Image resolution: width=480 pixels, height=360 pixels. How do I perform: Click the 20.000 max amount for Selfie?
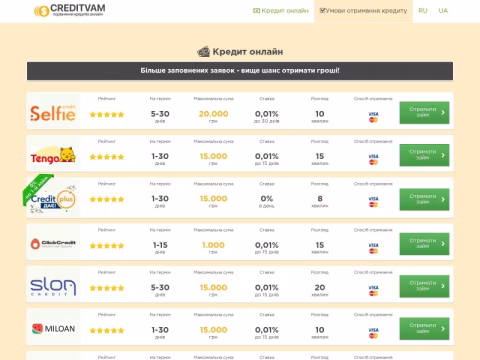(x=213, y=114)
